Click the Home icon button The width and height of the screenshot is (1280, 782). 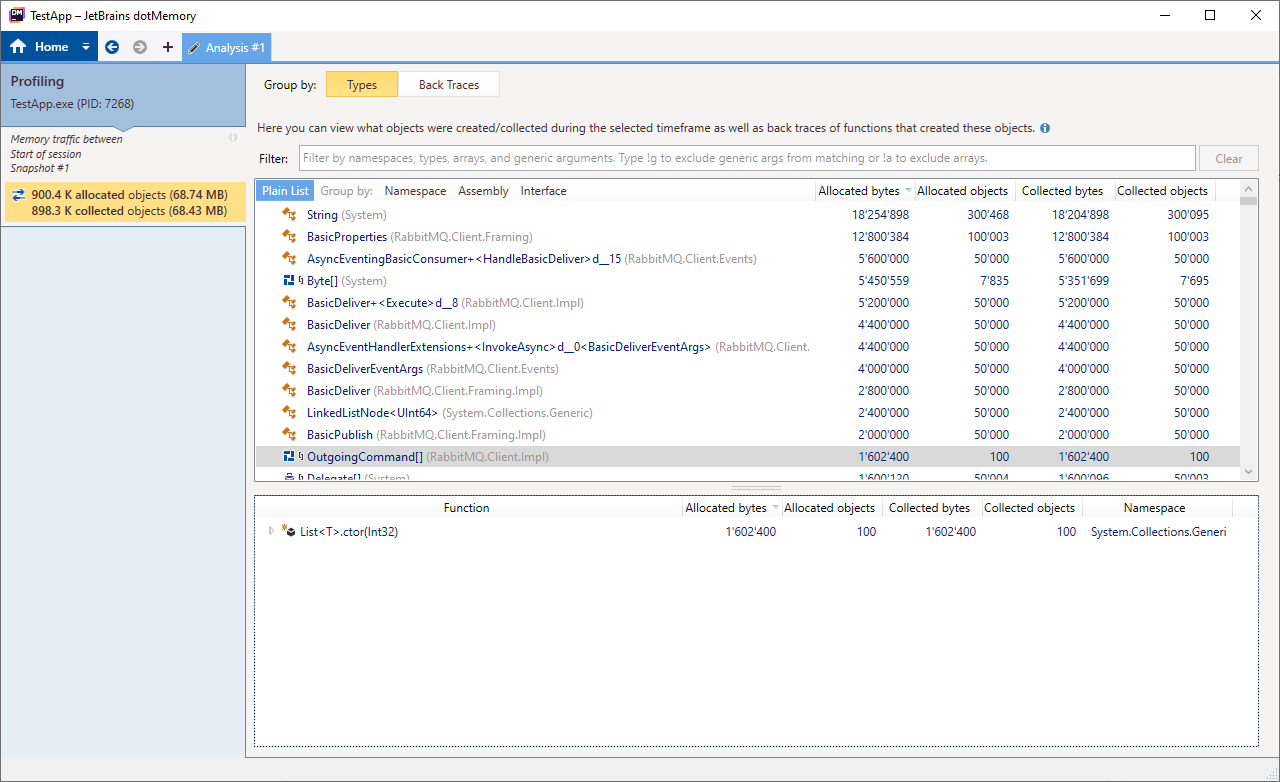pos(18,47)
